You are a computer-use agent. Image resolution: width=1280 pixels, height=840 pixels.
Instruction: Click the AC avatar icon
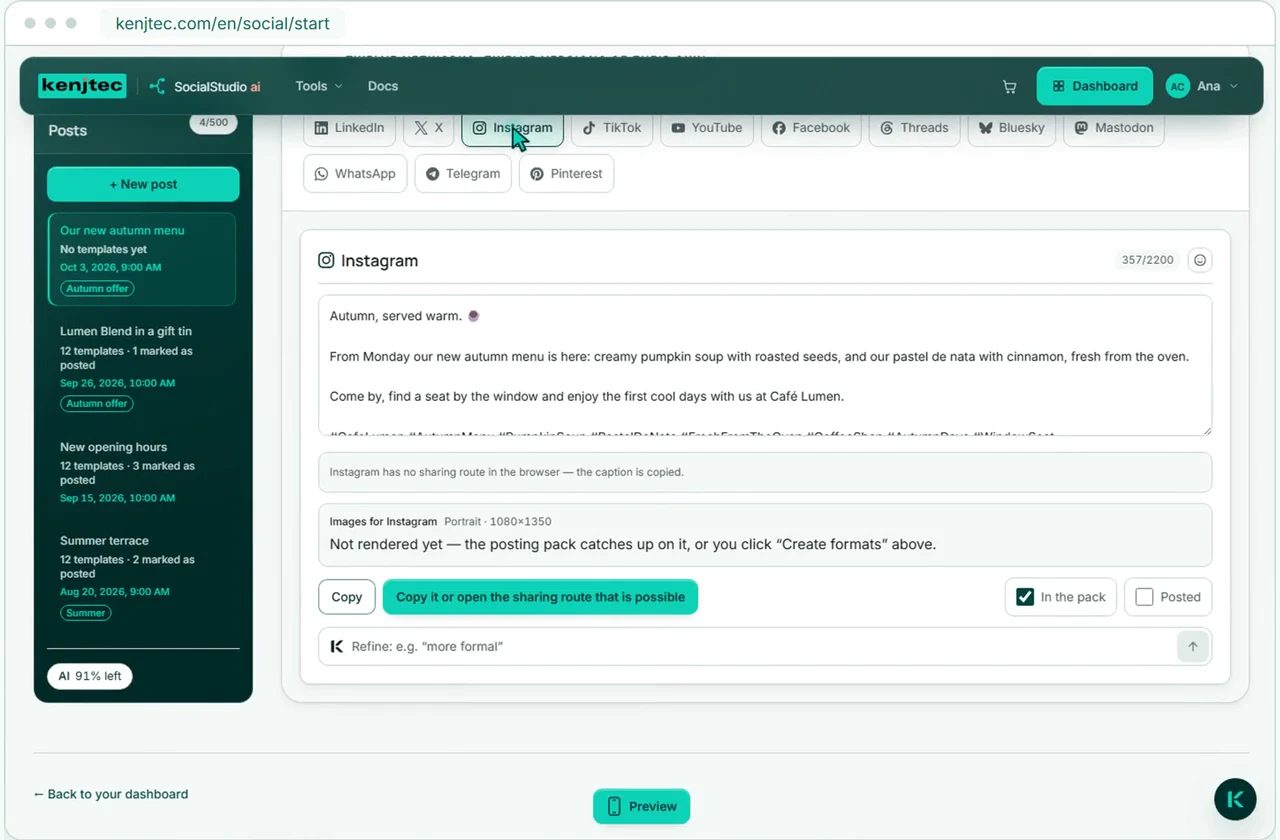1177,87
